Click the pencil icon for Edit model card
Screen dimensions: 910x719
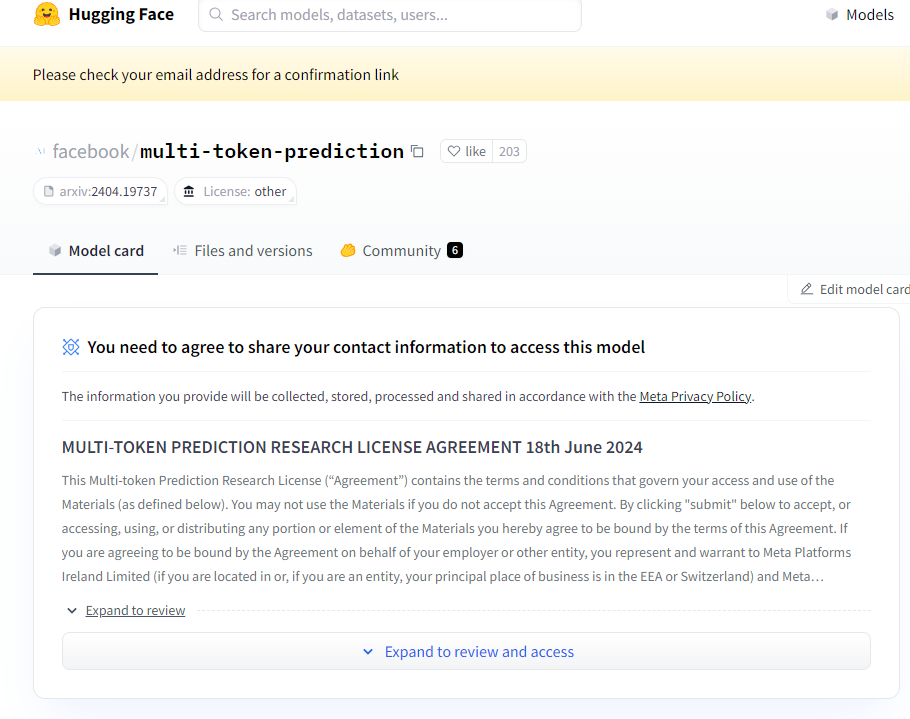coord(806,289)
